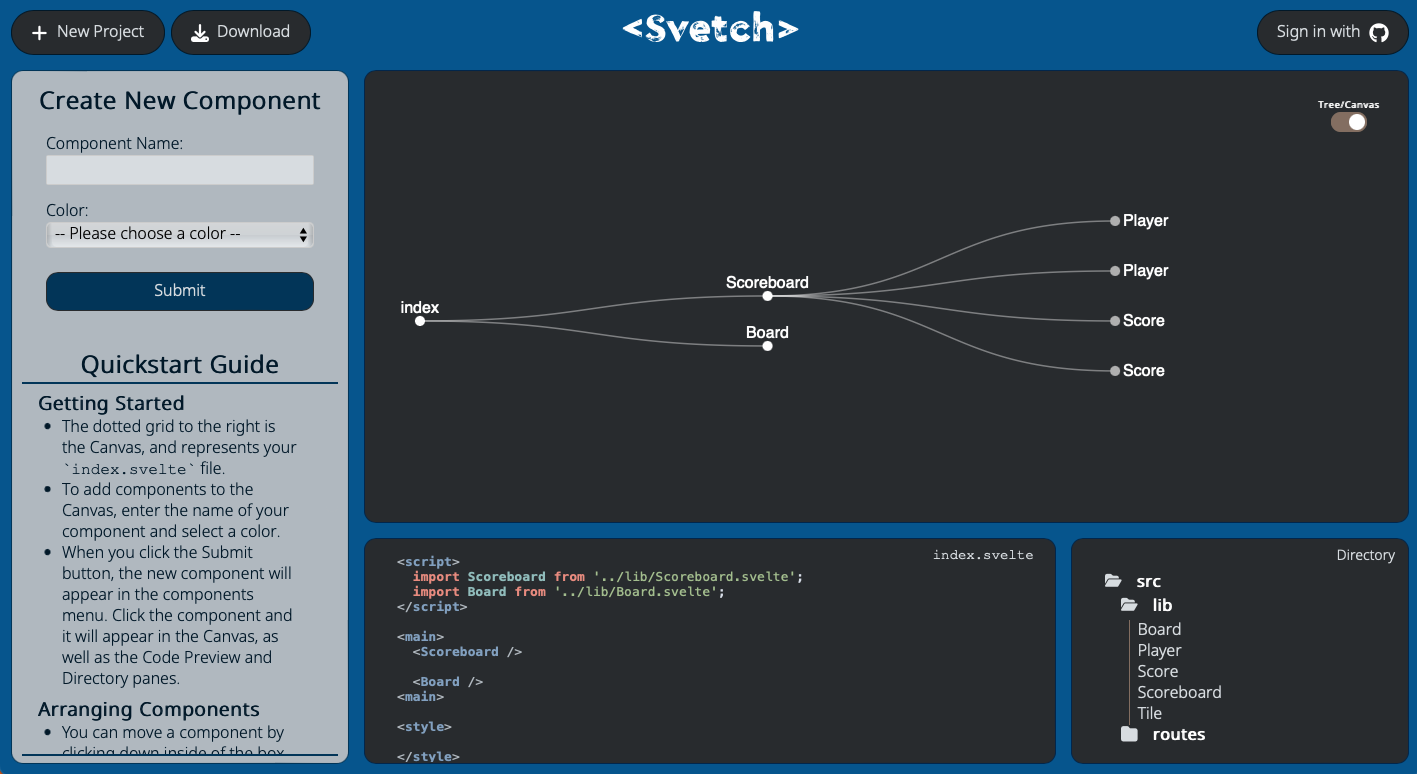
Task: Click the Scoreboard tree node
Action: pos(767,296)
